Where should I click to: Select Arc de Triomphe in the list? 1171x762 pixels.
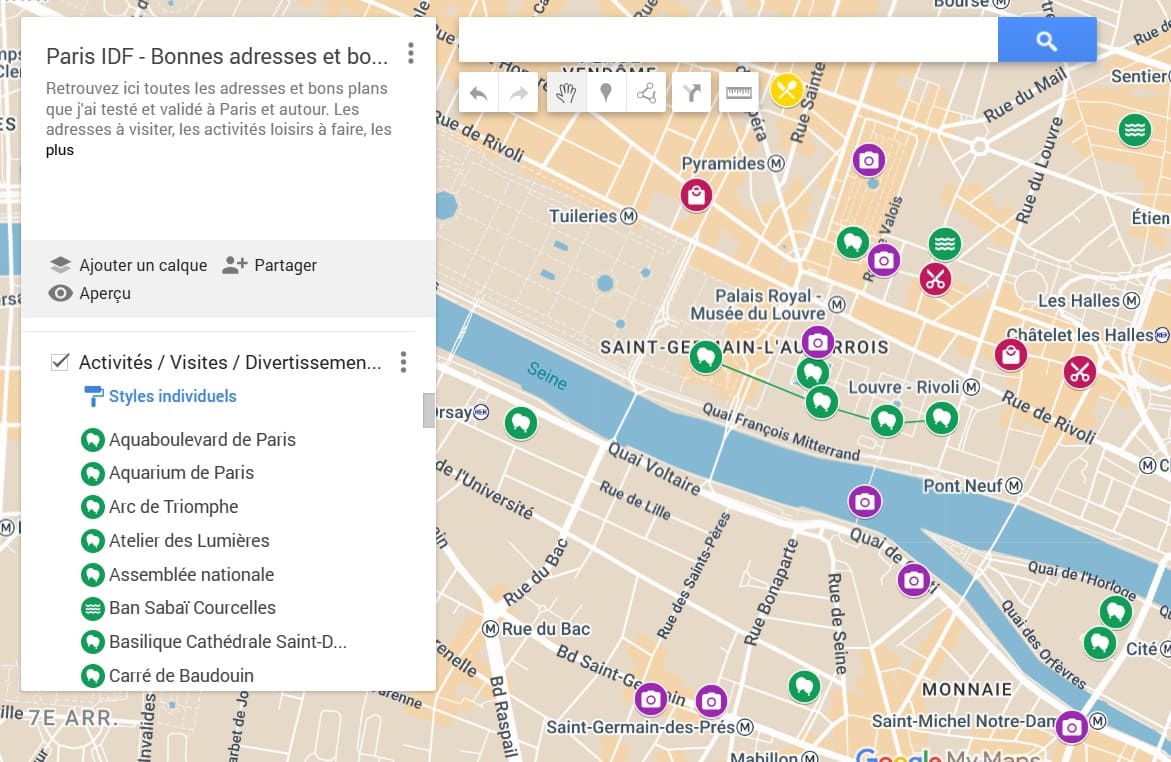173,507
